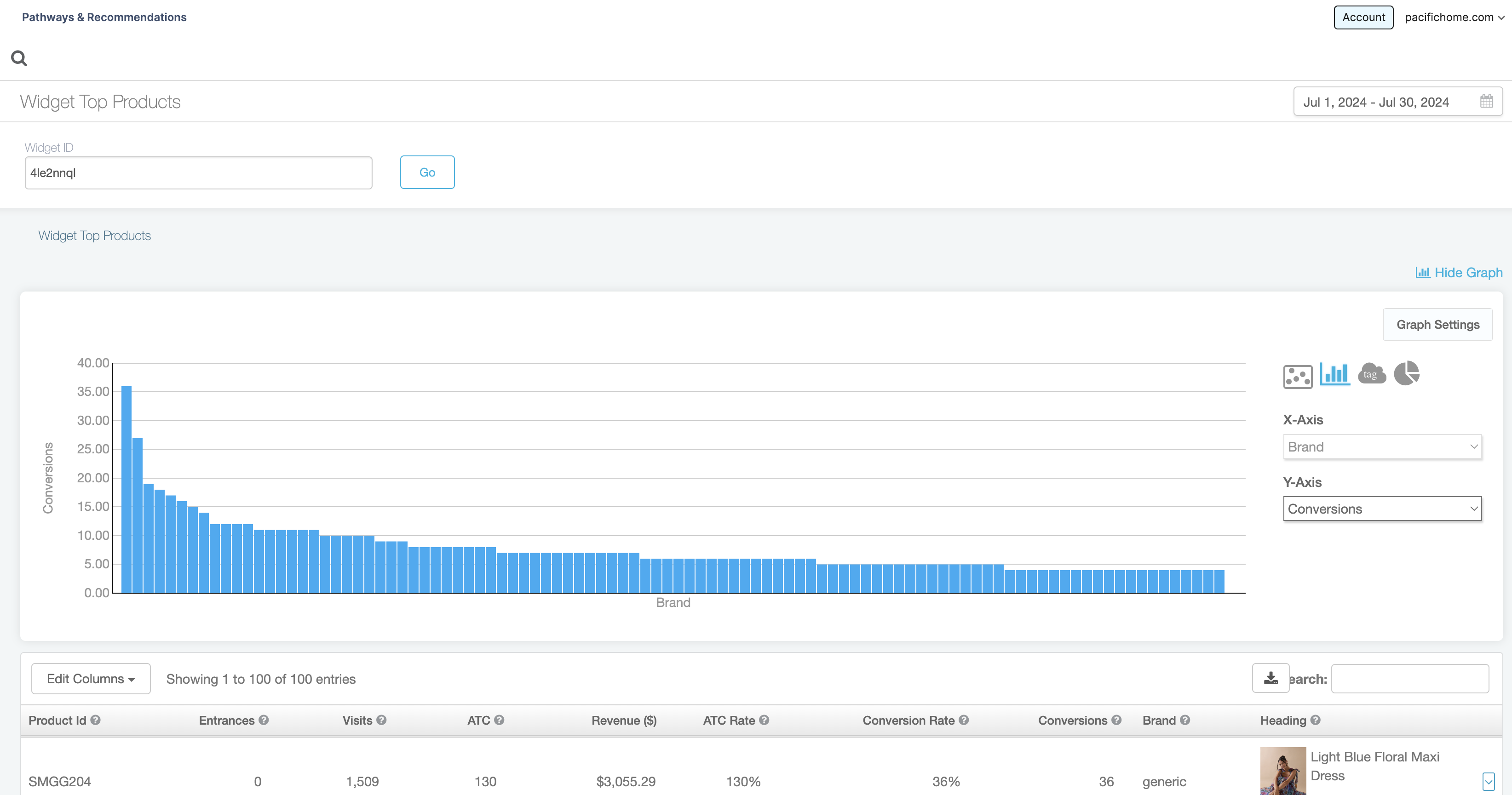Click the table Search input box
The image size is (1512, 795).
click(x=1410, y=679)
